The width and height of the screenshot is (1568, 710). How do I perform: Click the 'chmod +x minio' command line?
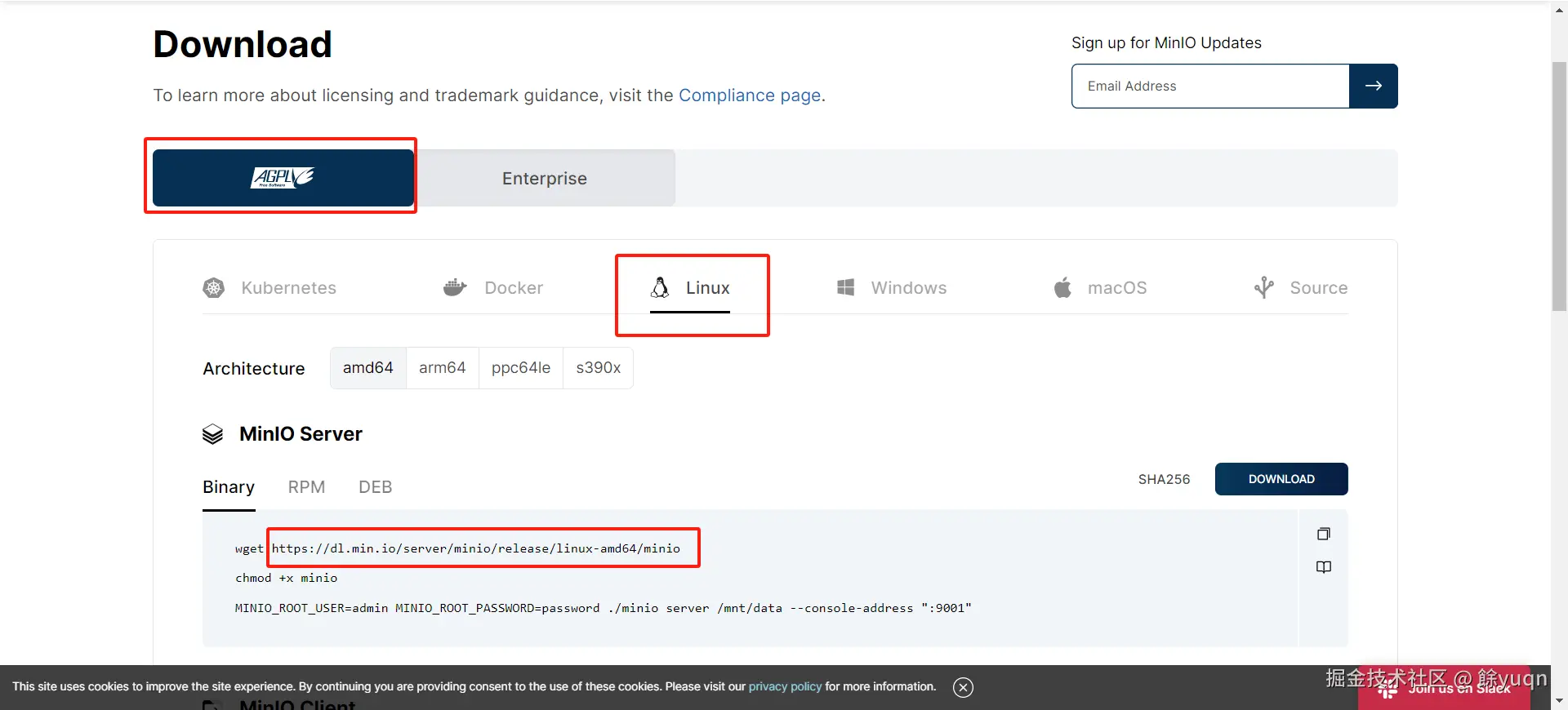(x=287, y=578)
